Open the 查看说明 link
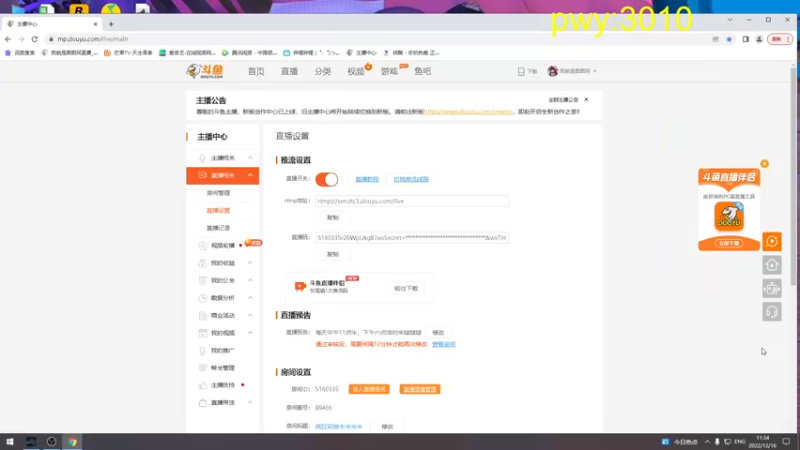This screenshot has width=800, height=450. pyautogui.click(x=443, y=344)
